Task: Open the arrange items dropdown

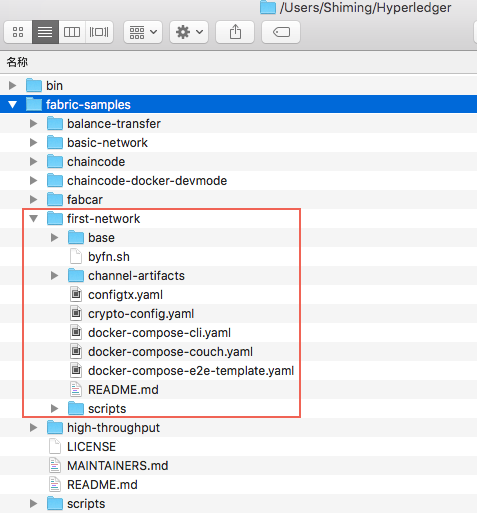Action: [x=143, y=32]
